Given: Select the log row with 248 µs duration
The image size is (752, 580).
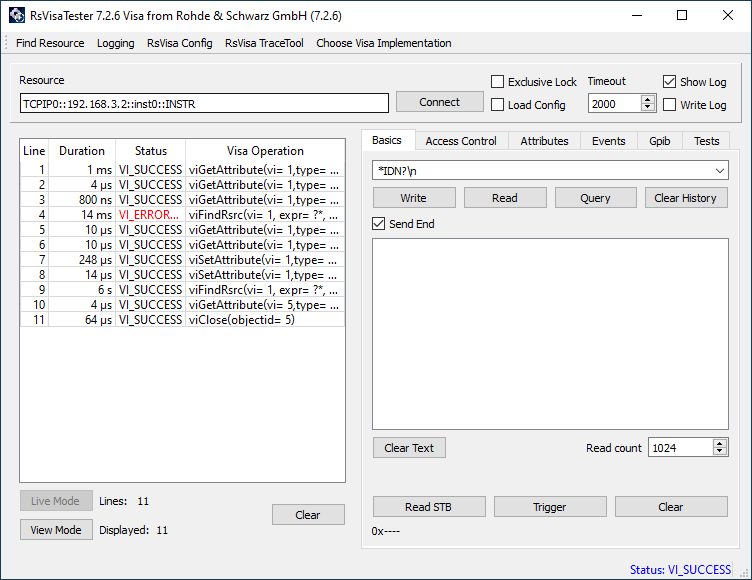Looking at the screenshot, I should pyautogui.click(x=182, y=260).
